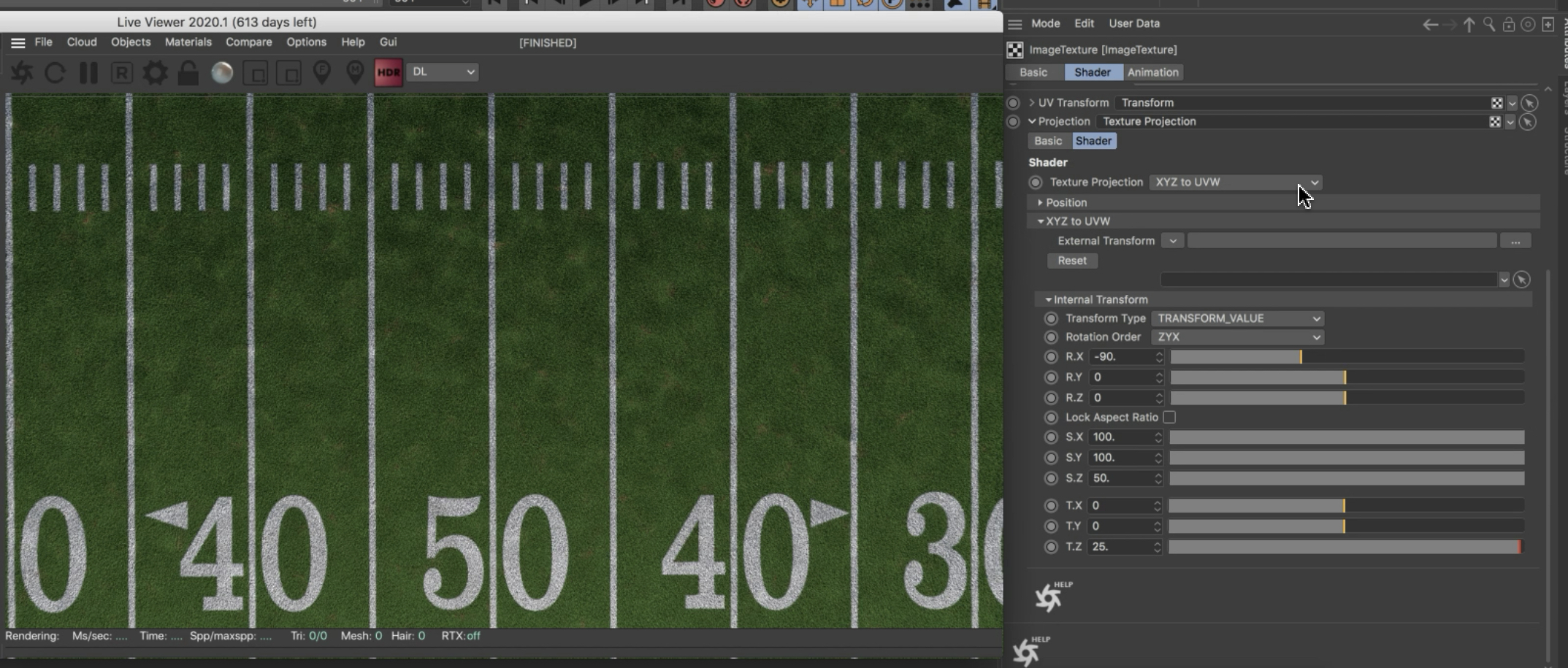Restart the render with the circular arrow
The image size is (1568, 668).
(55, 72)
